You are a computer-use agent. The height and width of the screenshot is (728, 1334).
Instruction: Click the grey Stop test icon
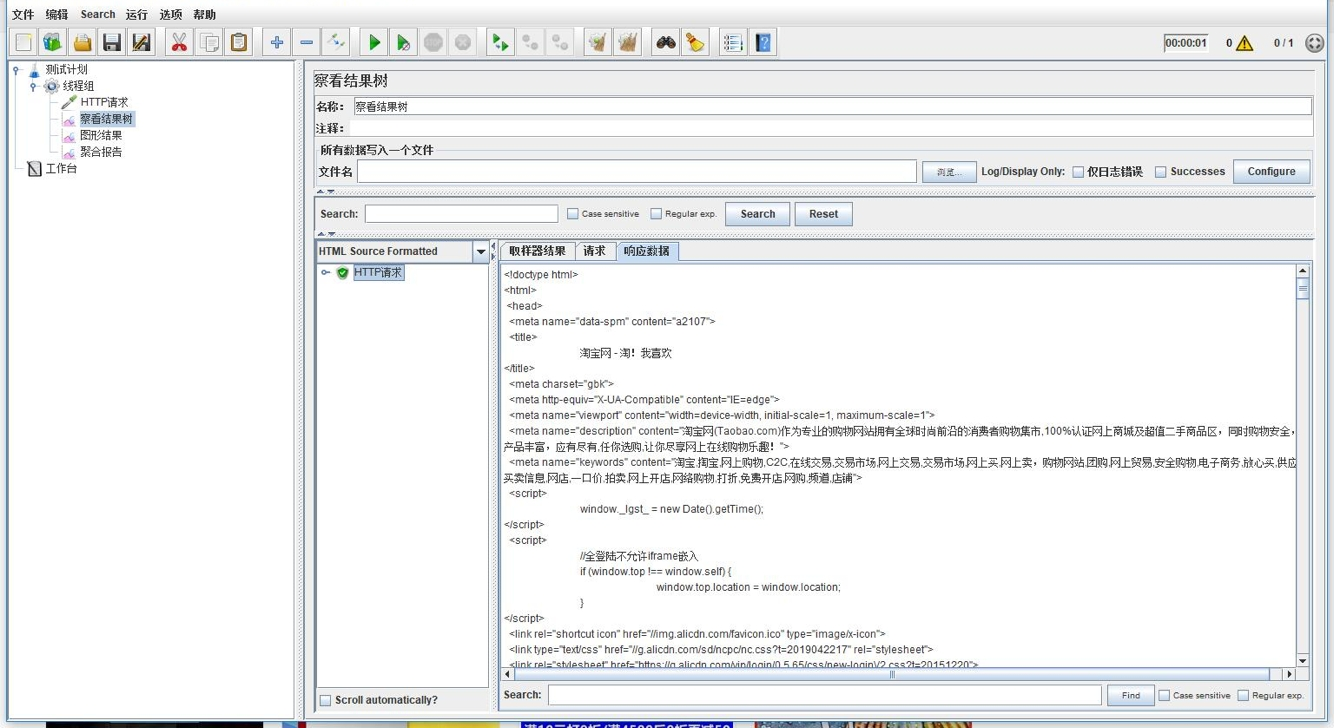433,42
